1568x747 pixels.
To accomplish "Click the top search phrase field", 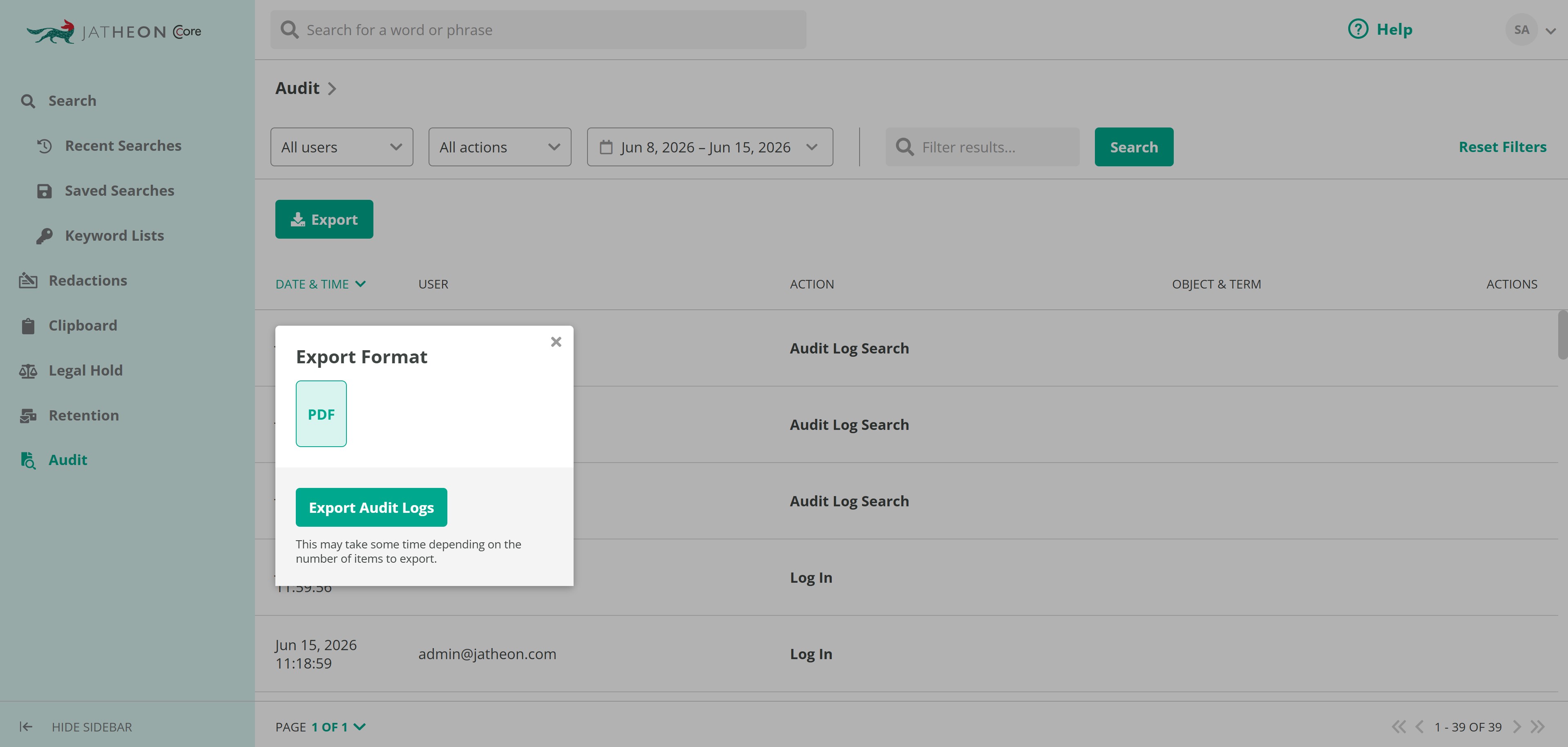I will (x=538, y=30).
